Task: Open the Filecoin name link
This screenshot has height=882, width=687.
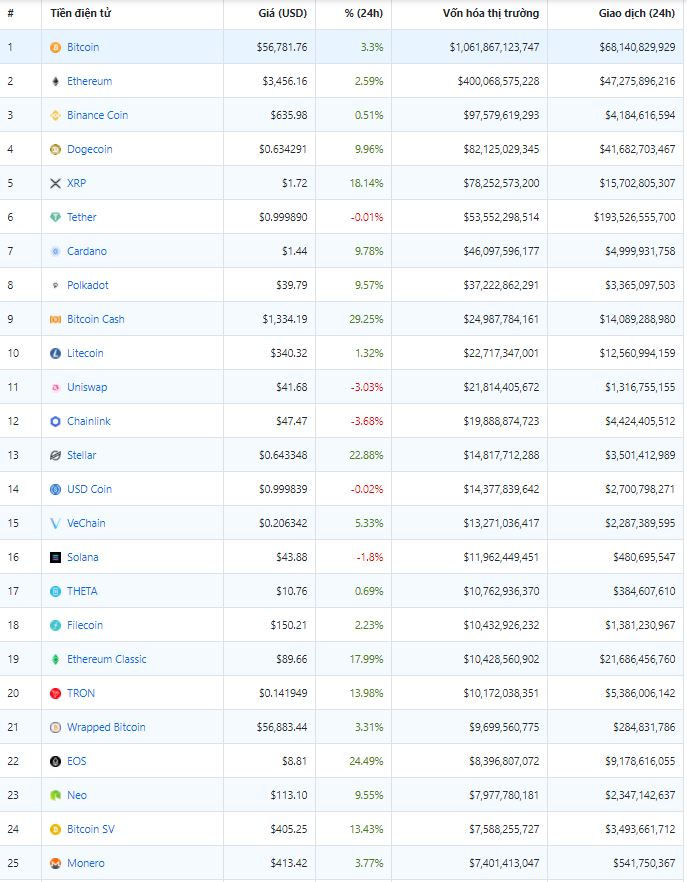Action: [85, 626]
